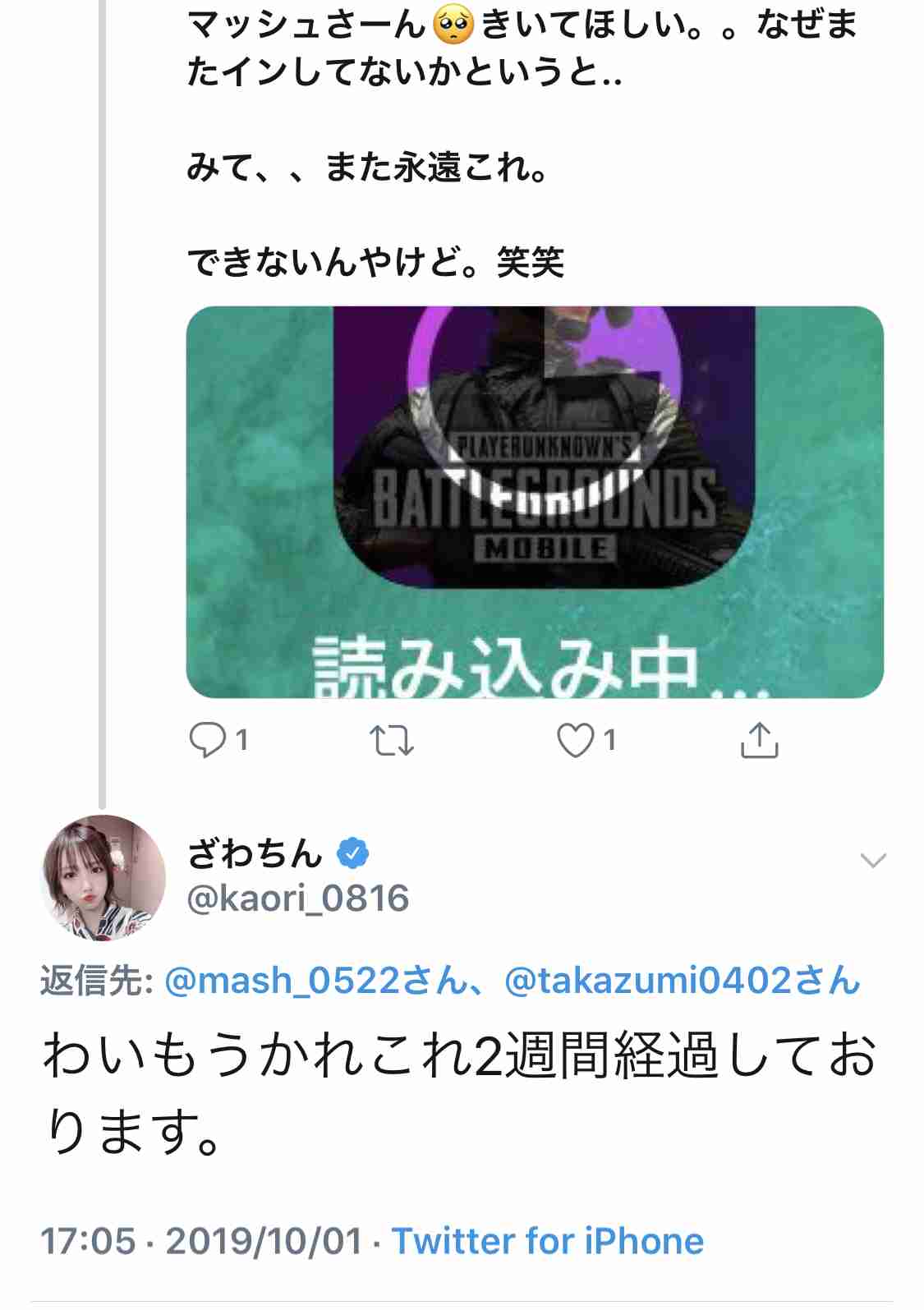This screenshot has height=1310, width=924.
Task: Click the gray thread connector line
Action: click(103, 402)
